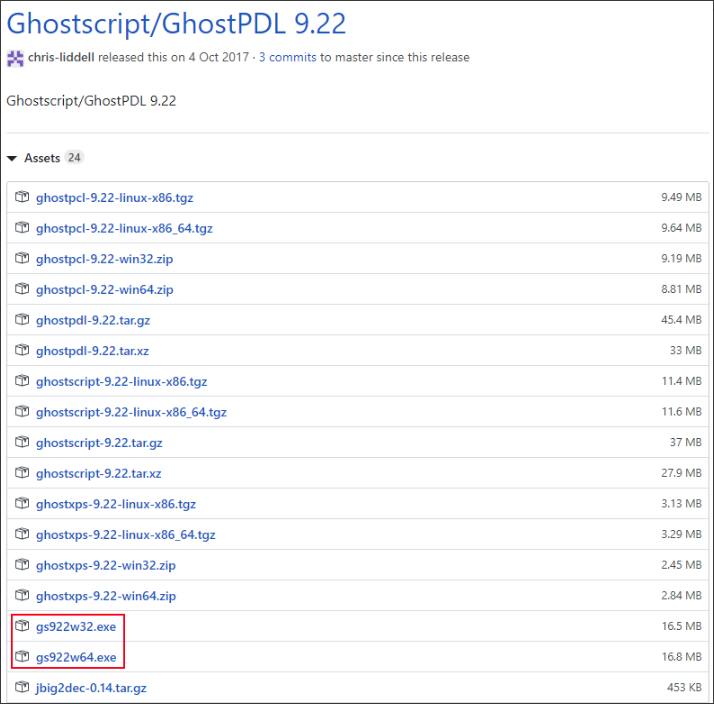Viewport: 714px width, 704px height.
Task: Download ghostpdl-9.22.tar.xz archive
Action: 92,351
